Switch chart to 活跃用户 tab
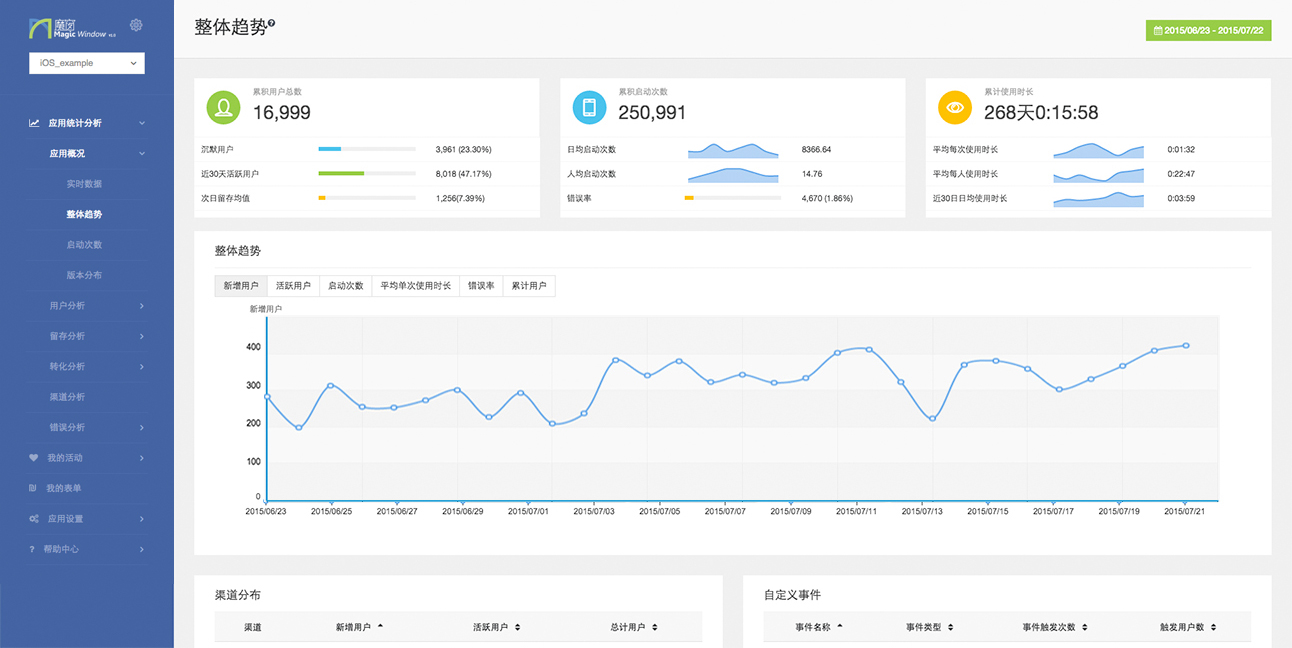1292x648 pixels. click(293, 286)
